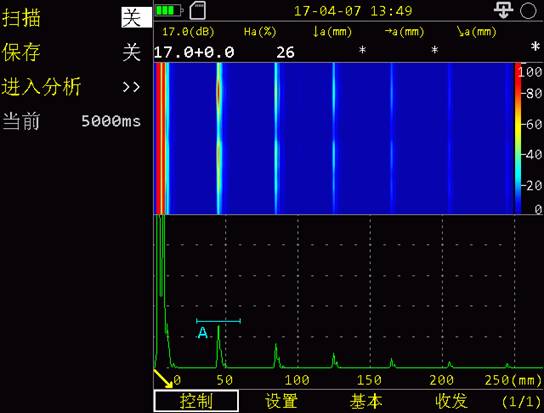Image resolution: width=544 pixels, height=413 pixels.
Task: Click the gate A label marker
Action: pyautogui.click(x=203, y=333)
